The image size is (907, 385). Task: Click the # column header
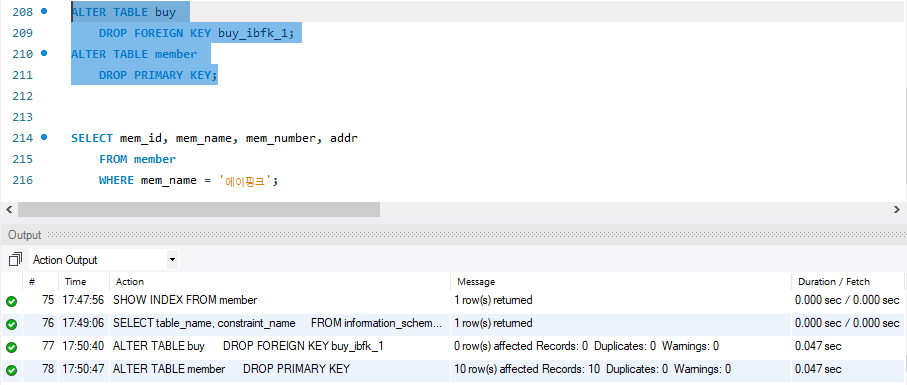32,282
